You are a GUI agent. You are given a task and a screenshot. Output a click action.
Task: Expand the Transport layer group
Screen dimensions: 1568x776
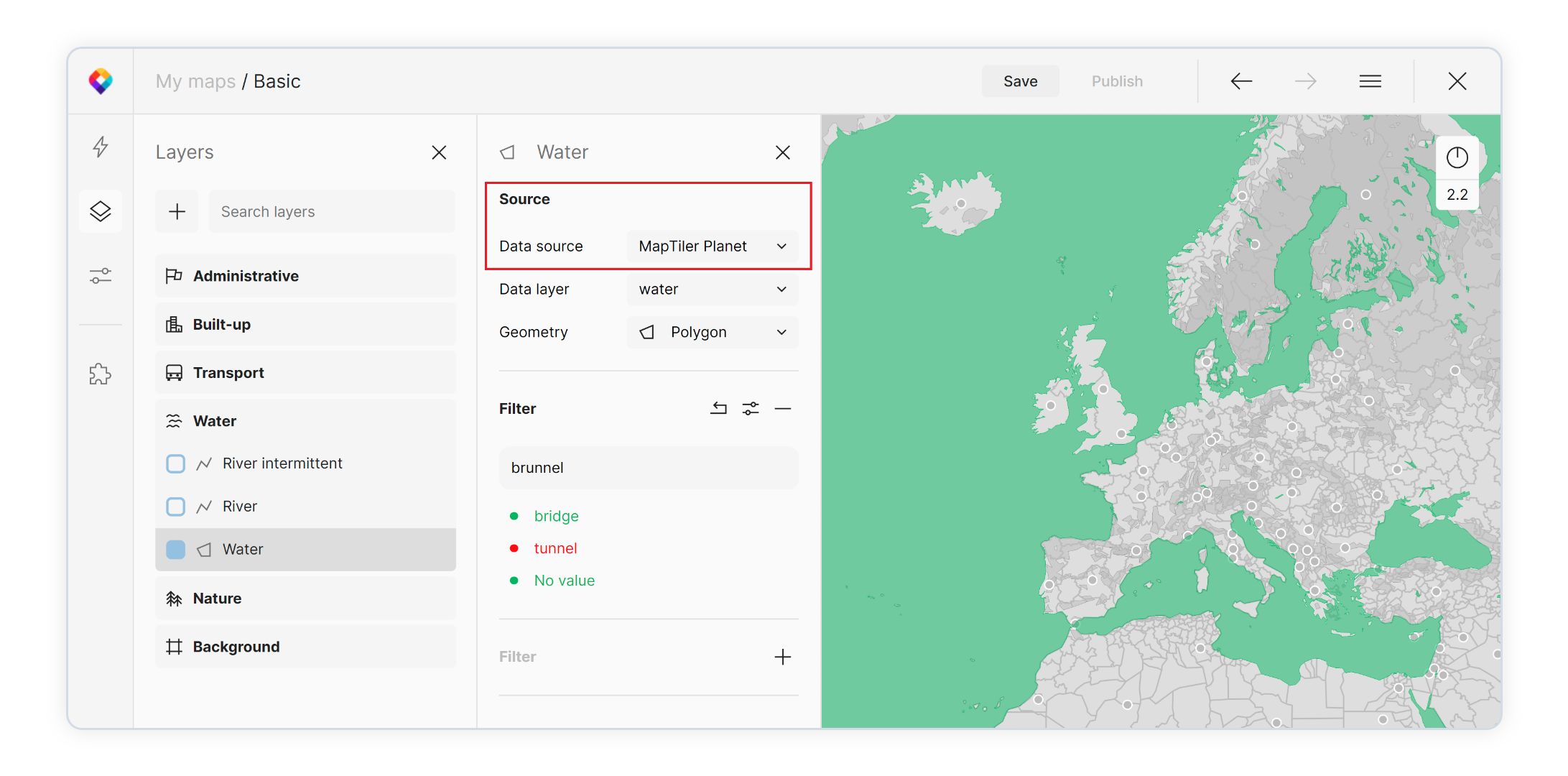click(305, 372)
